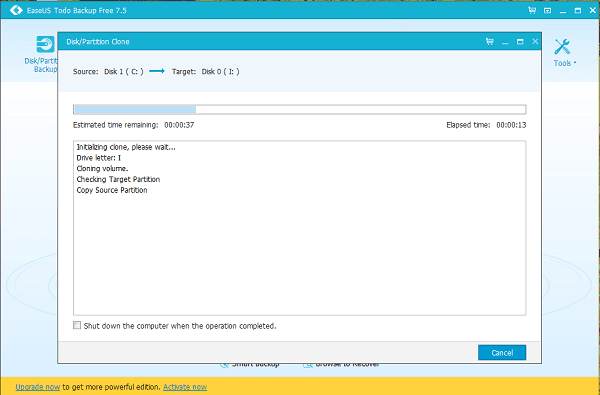This screenshot has height=395, width=600.
Task: Click the cart icon in main window title bar
Action: pos(532,10)
